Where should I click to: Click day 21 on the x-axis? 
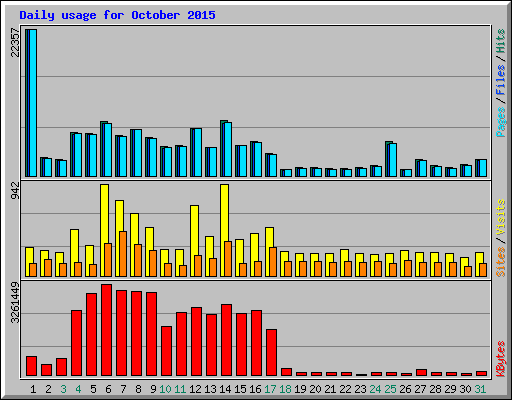point(330,389)
